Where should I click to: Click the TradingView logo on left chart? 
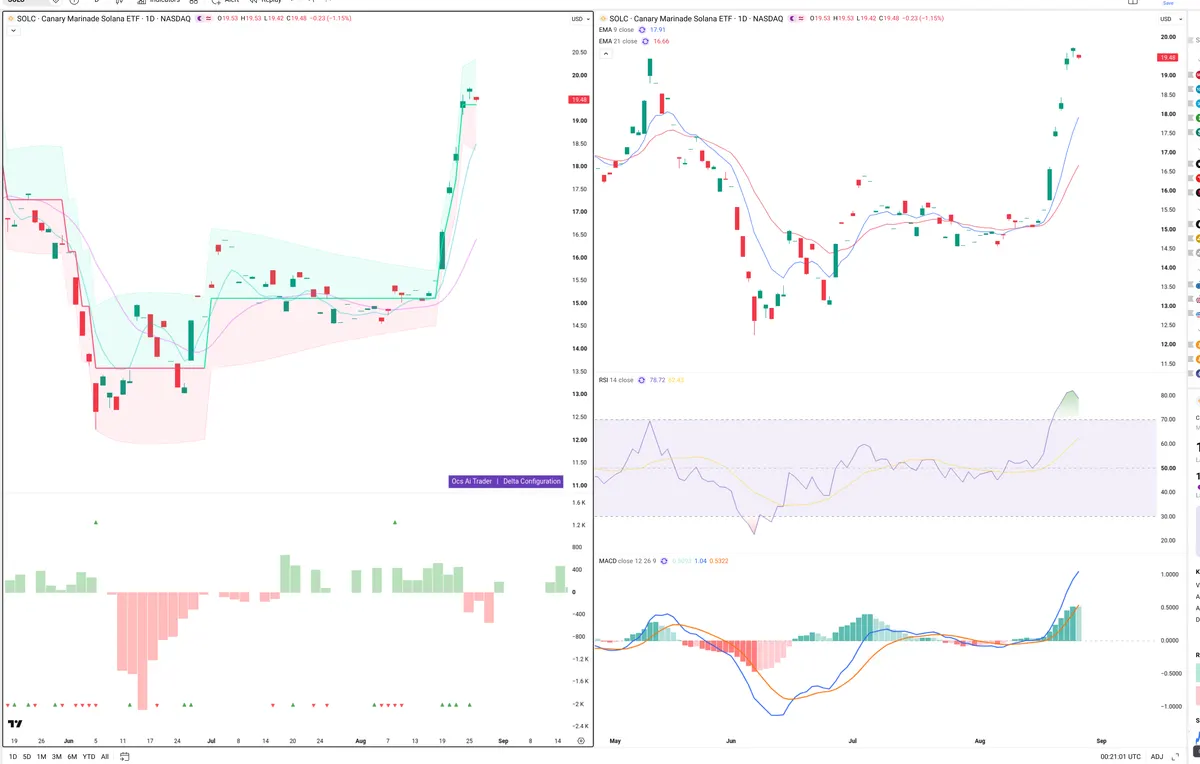(x=15, y=723)
